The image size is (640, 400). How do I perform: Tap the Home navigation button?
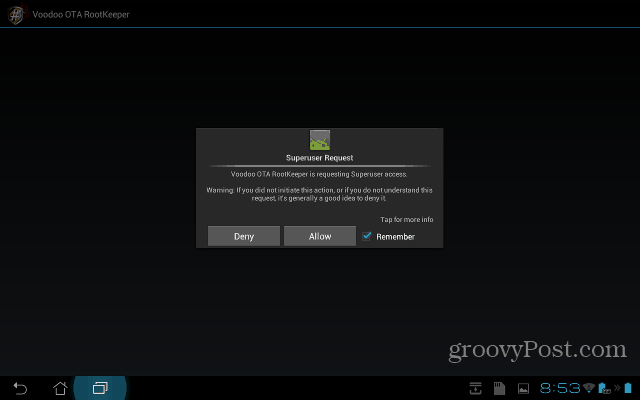60,388
